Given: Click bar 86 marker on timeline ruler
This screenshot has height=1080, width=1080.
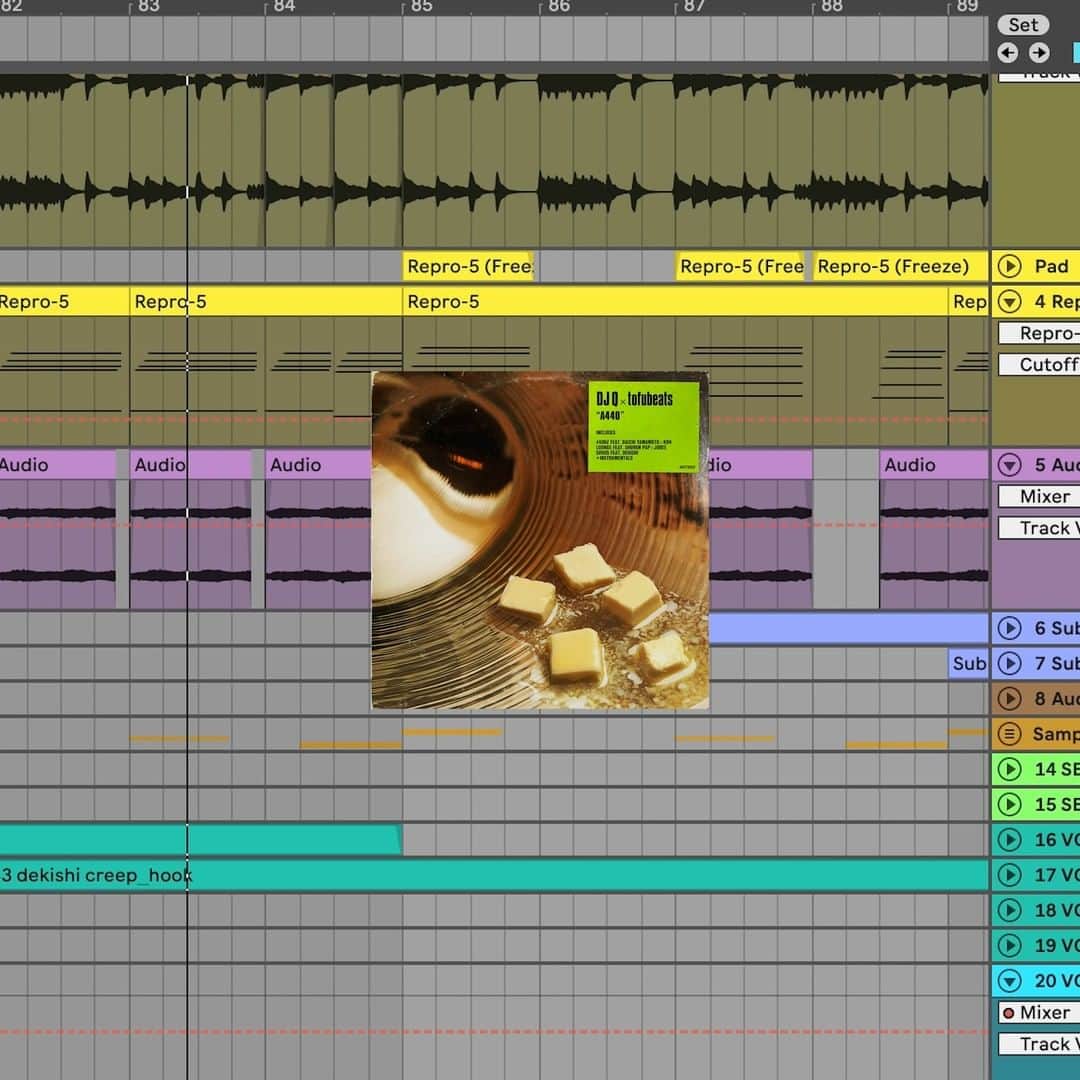Looking at the screenshot, I should click(558, 7).
